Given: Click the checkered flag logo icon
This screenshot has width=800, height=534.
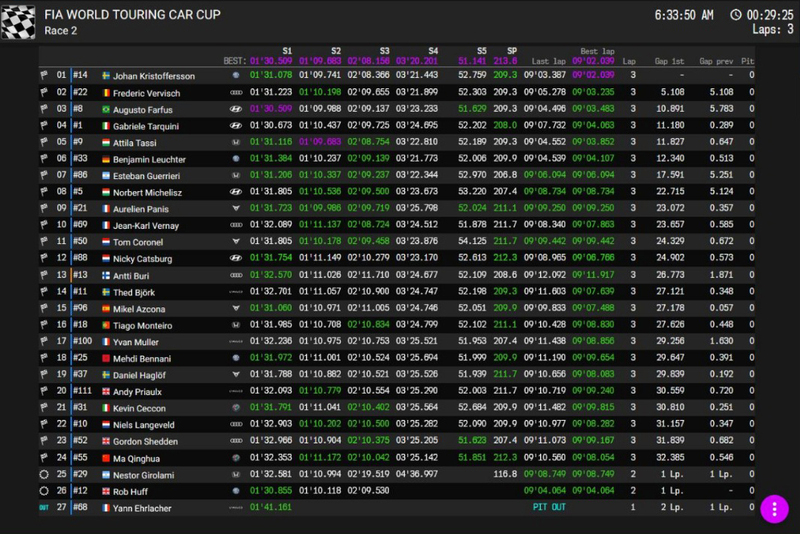Looking at the screenshot, I should click(18, 22).
